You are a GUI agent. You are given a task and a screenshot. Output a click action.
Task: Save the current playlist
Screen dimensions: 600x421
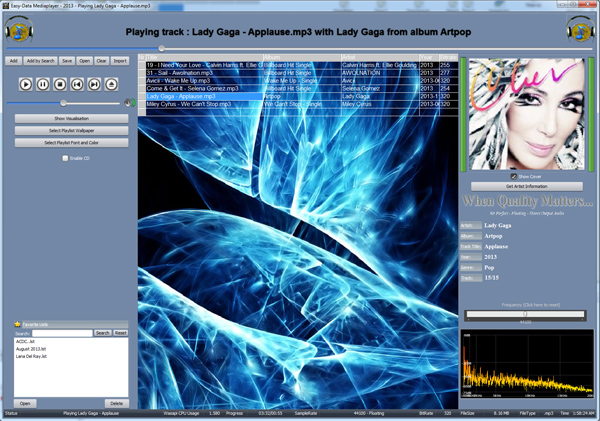pos(67,61)
